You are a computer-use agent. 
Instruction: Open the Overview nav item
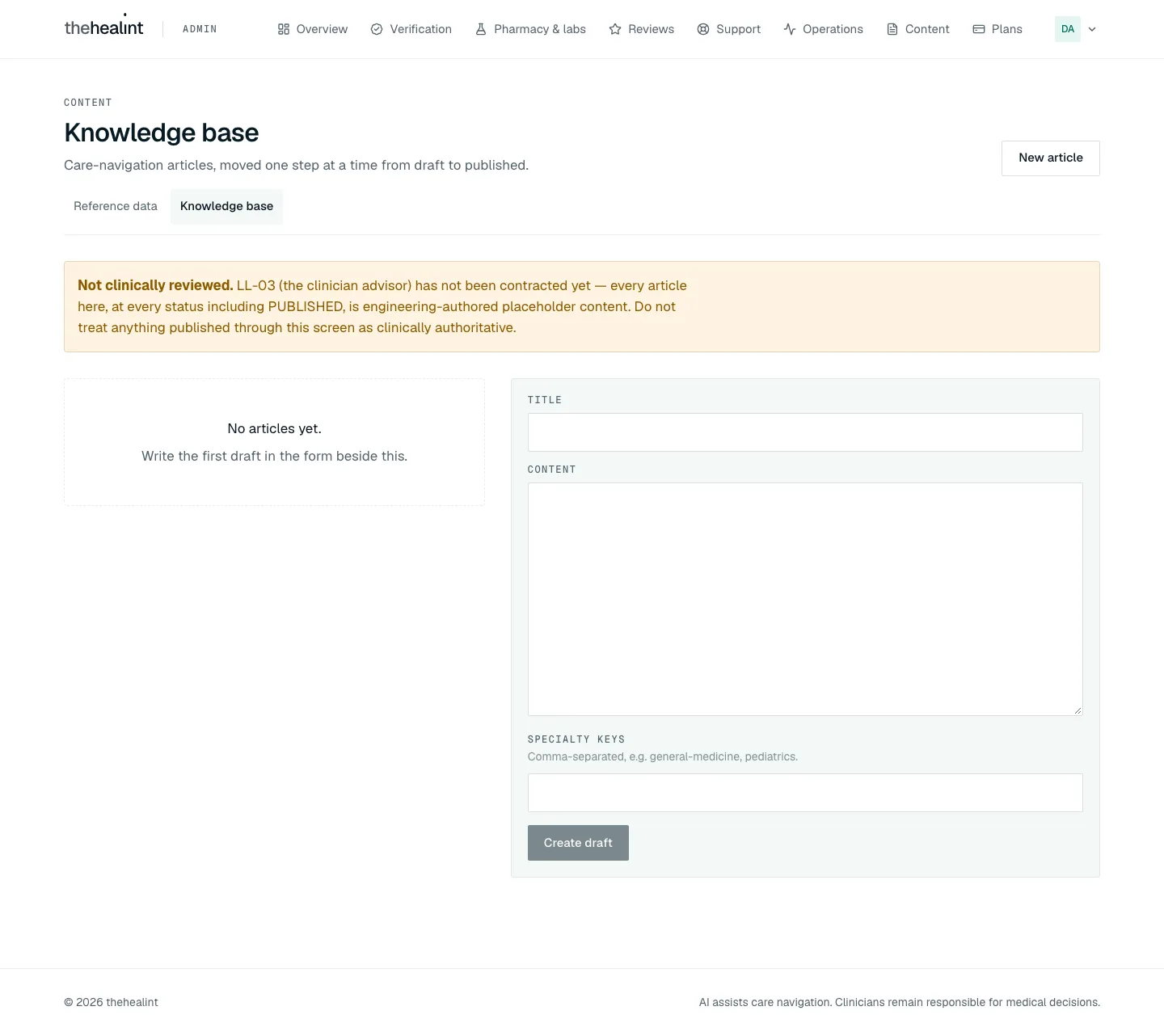[x=313, y=29]
